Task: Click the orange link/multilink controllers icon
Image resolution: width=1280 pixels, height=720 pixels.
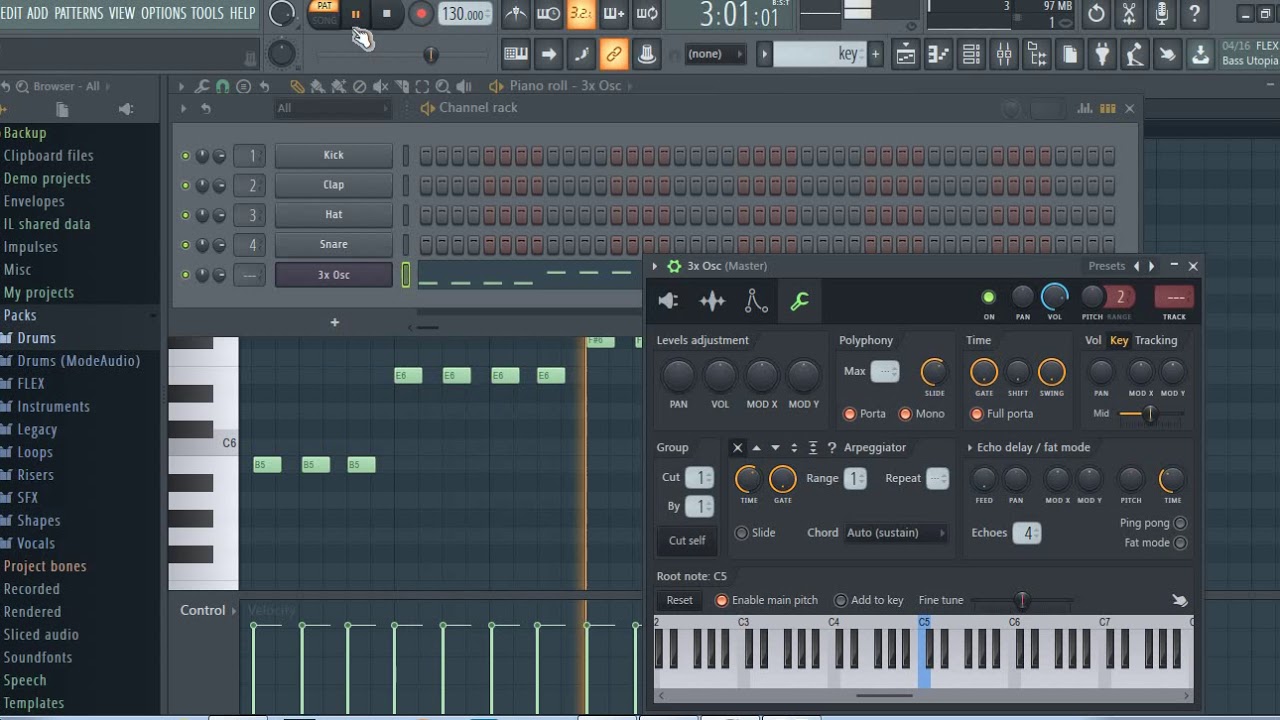Action: [614, 54]
